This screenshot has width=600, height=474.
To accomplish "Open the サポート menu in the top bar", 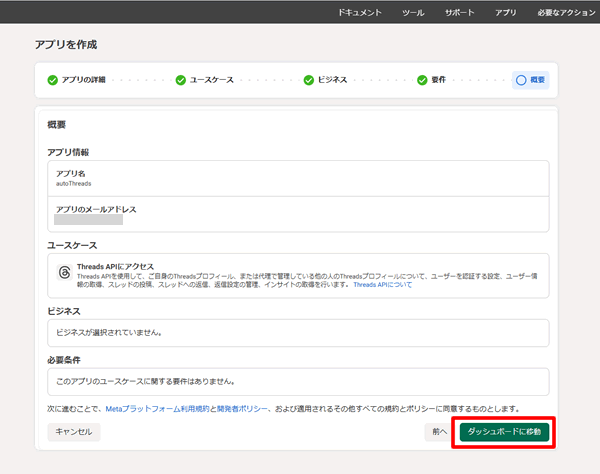I will click(460, 12).
